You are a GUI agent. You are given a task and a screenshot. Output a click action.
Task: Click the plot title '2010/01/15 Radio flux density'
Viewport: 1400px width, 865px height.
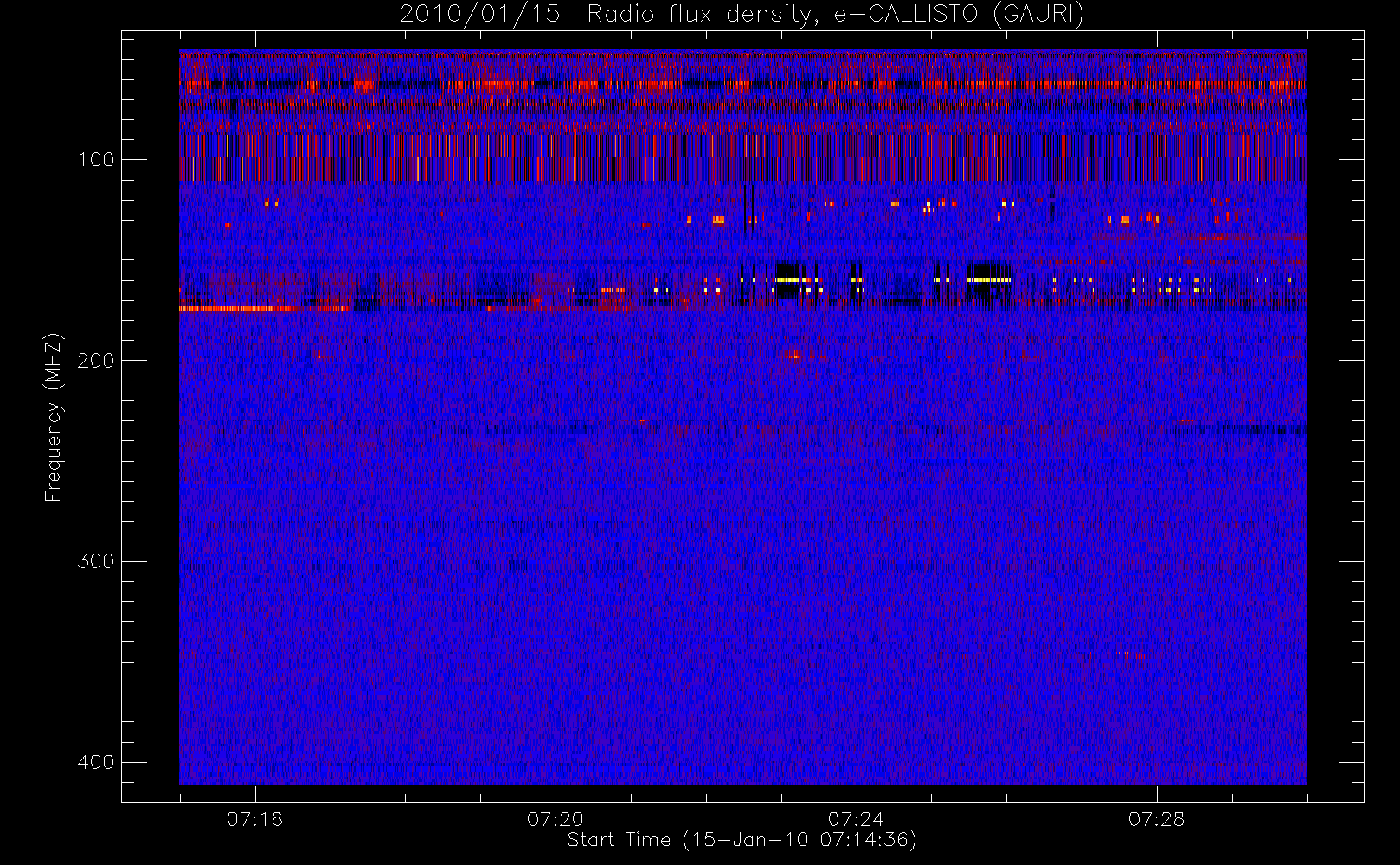click(x=742, y=15)
